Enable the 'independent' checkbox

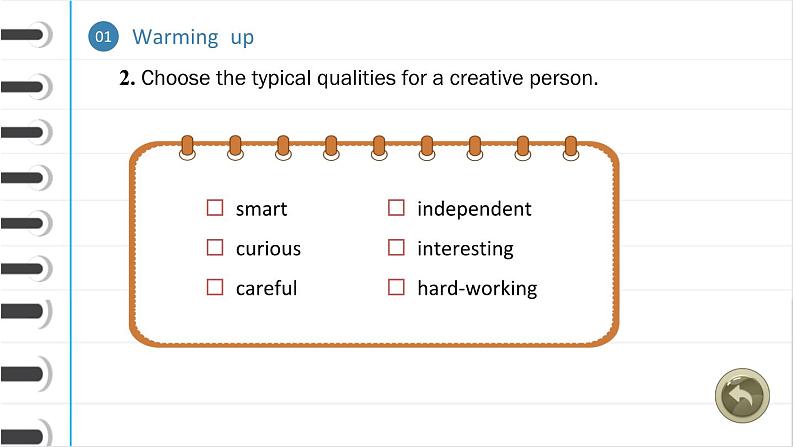click(x=396, y=208)
